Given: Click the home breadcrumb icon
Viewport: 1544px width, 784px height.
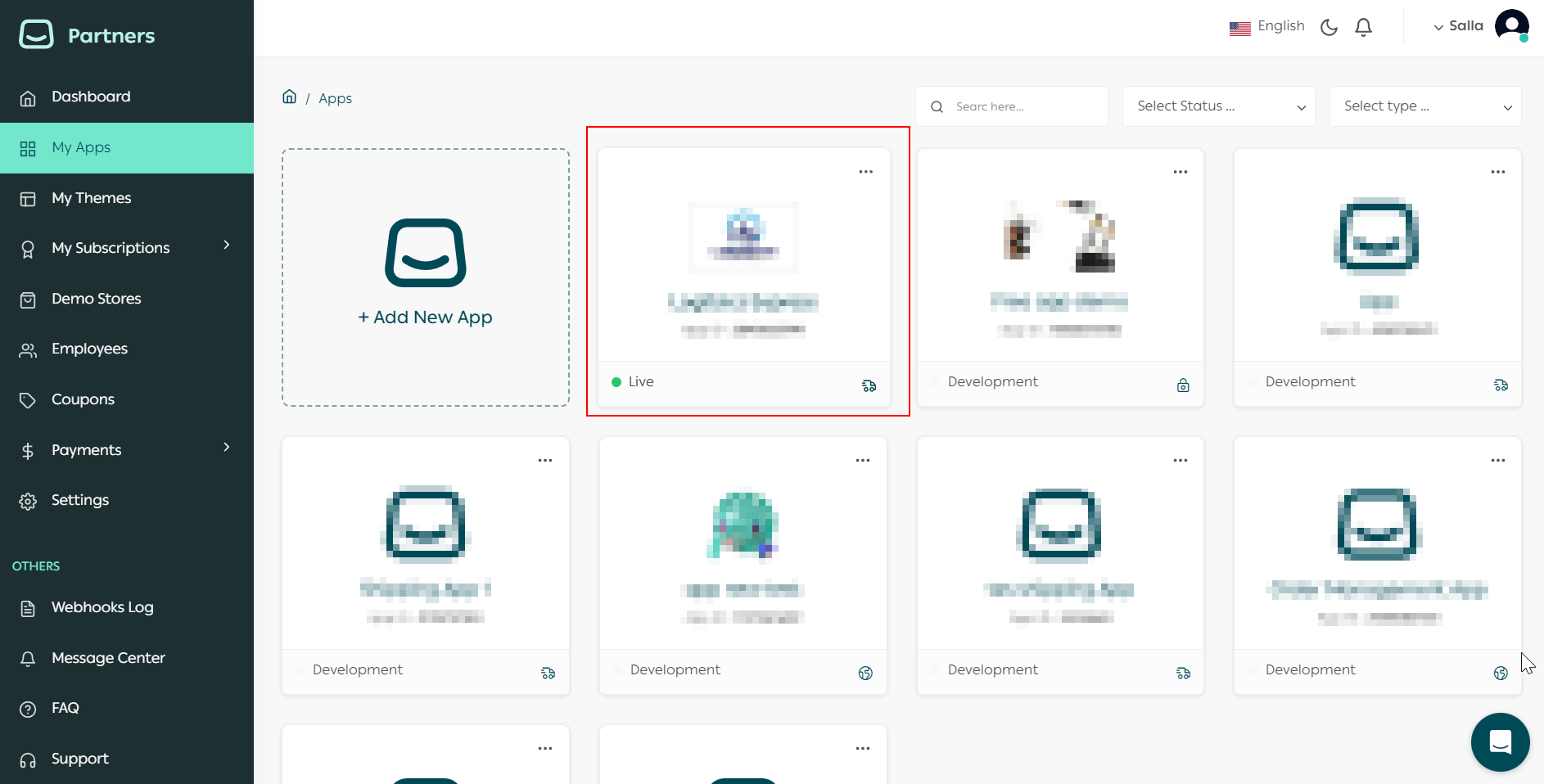Looking at the screenshot, I should (289, 97).
